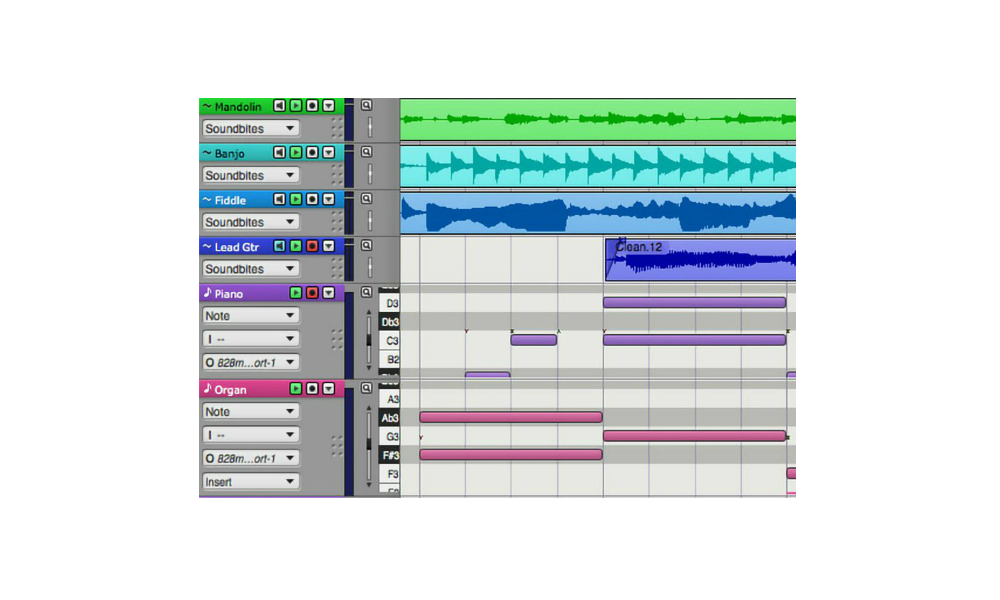The image size is (1000, 600).
Task: Click Banjo track's magnifier zoom icon
Action: [x=366, y=152]
